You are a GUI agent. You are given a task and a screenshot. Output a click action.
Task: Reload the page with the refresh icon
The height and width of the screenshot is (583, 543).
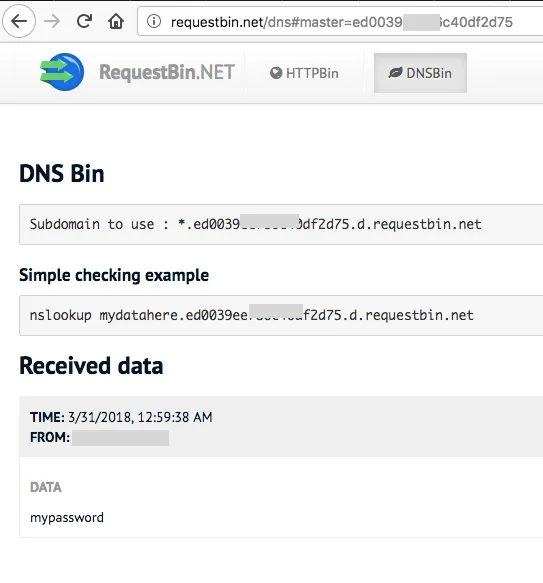click(84, 21)
